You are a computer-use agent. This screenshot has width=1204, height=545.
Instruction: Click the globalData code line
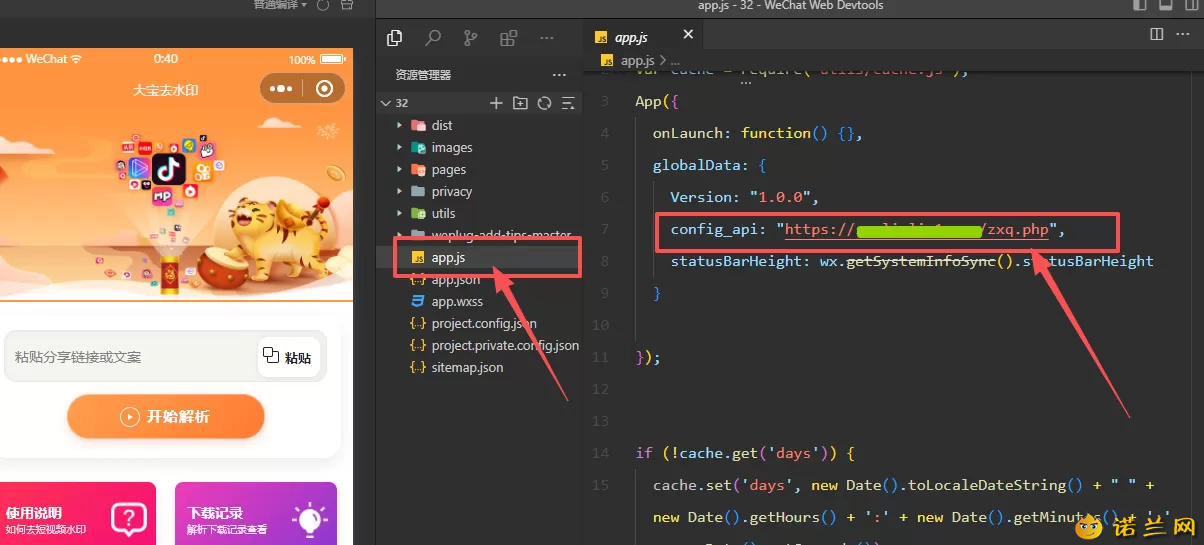(709, 165)
